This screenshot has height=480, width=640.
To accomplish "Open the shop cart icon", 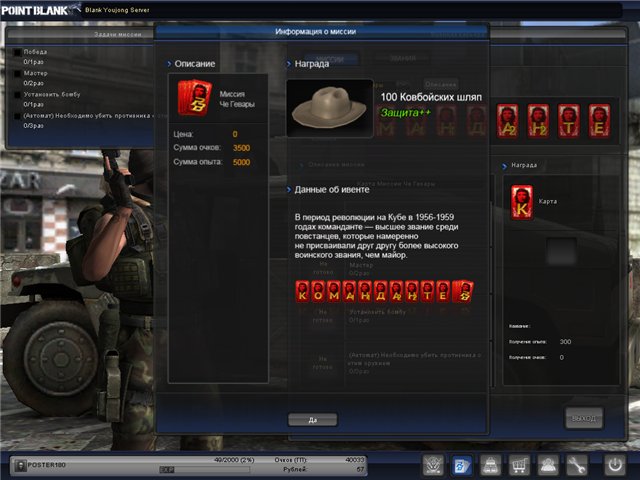I will pos(519,464).
